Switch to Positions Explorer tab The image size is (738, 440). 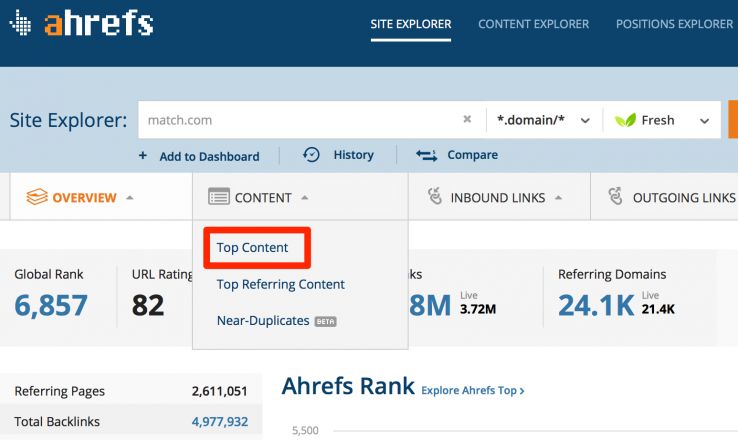[x=674, y=24]
